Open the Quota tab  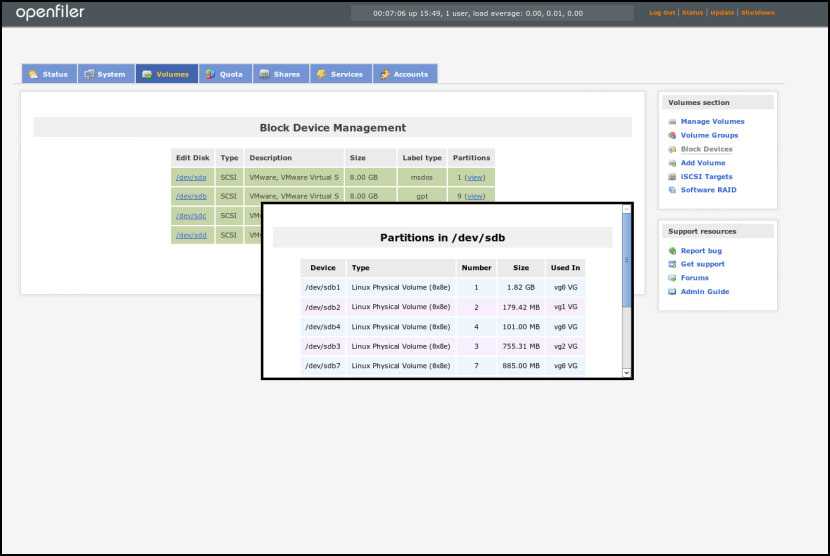pos(224,74)
